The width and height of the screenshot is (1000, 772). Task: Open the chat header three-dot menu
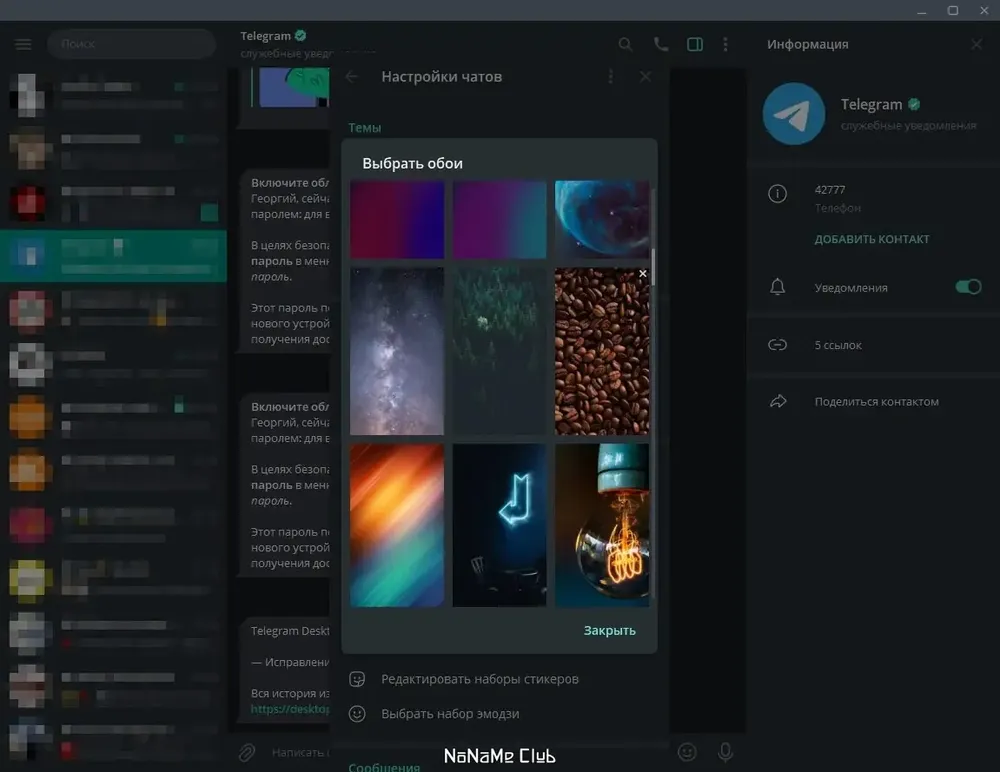click(725, 44)
